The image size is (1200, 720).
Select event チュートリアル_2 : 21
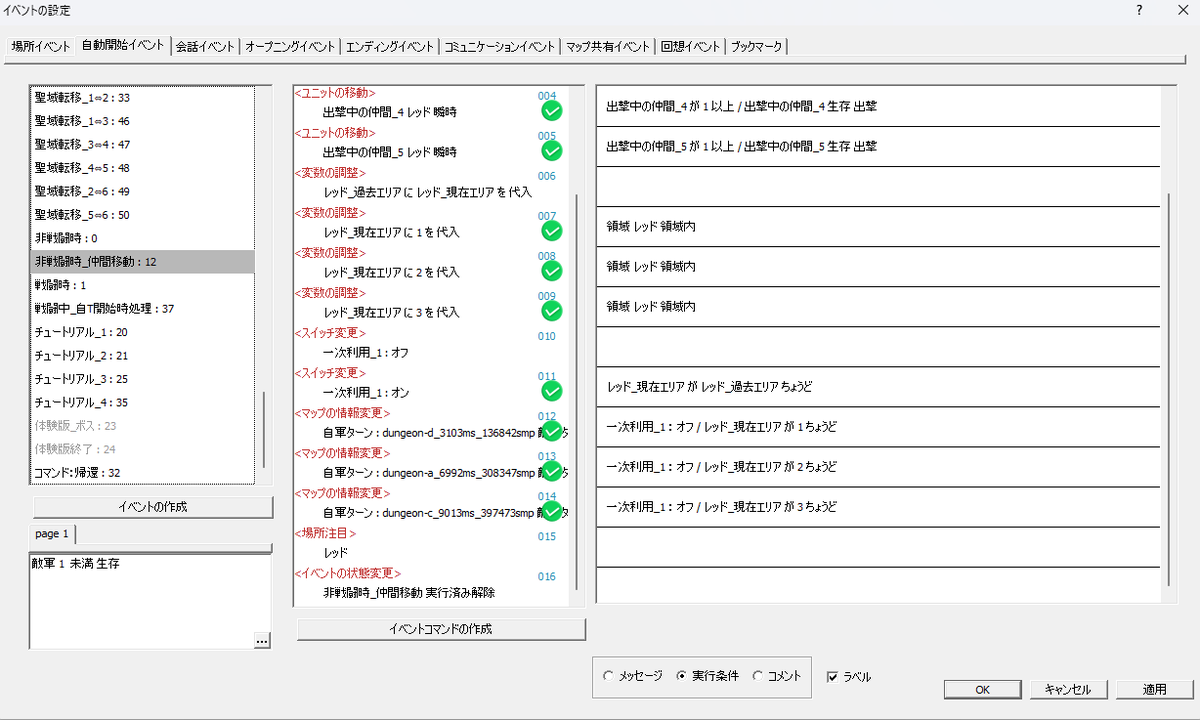click(142, 355)
